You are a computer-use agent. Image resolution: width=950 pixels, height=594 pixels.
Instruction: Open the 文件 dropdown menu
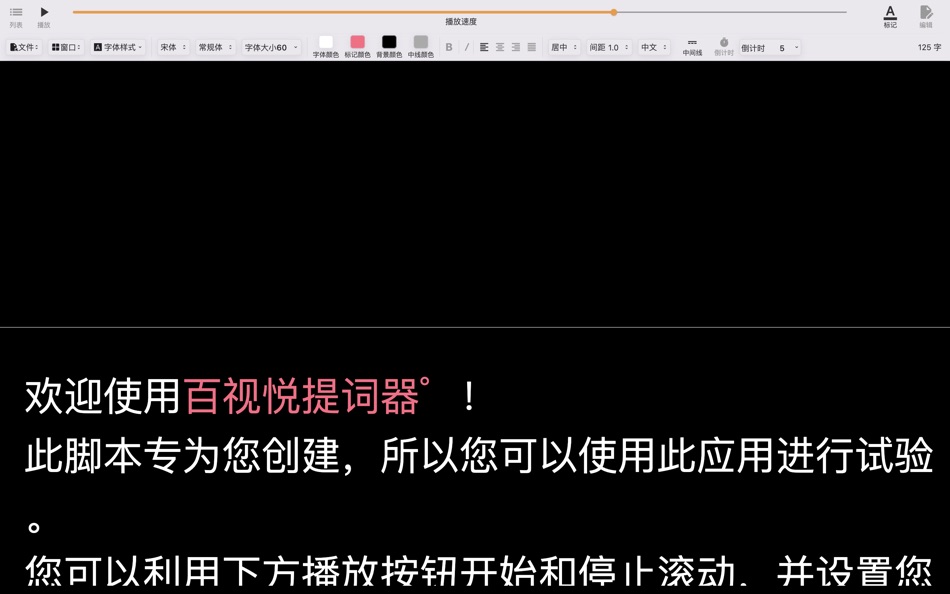click(x=24, y=47)
